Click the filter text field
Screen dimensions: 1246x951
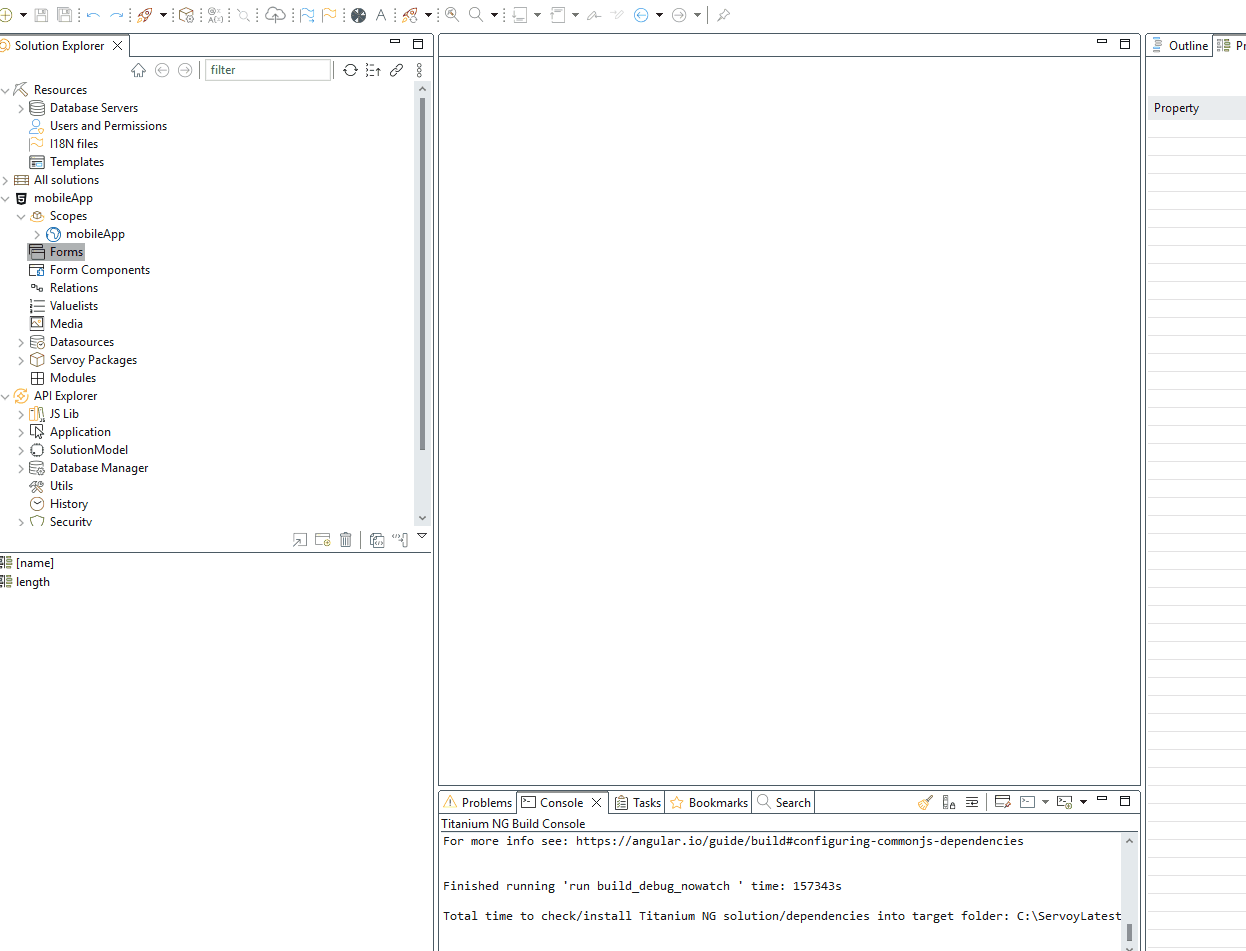click(x=267, y=70)
